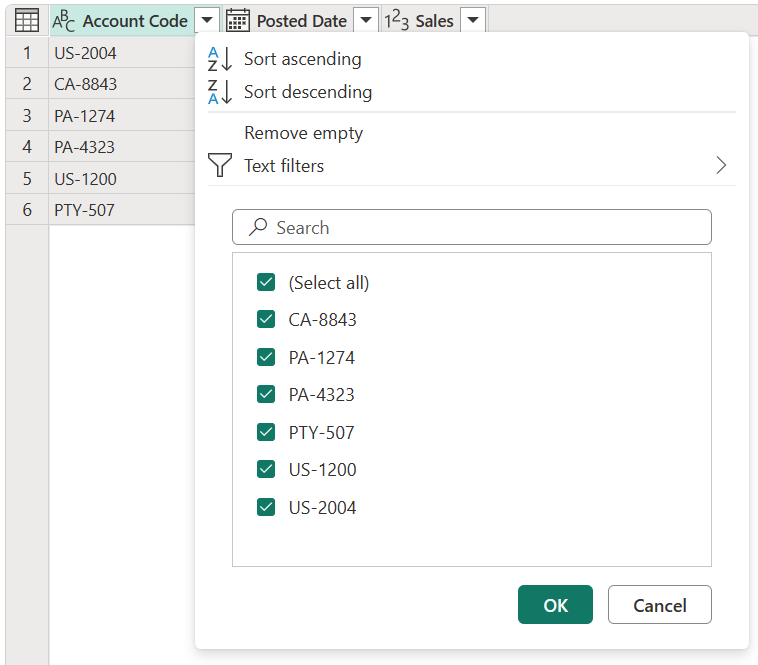This screenshot has height=665, width=758.
Task: Select row number 5
Action: tap(27, 178)
